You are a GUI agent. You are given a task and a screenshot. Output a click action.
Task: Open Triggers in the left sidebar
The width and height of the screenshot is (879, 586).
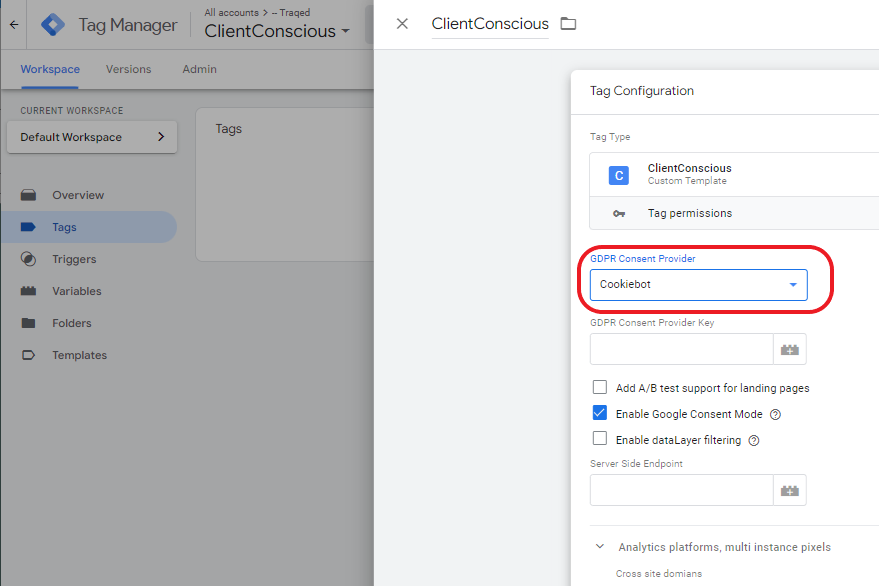pos(74,259)
